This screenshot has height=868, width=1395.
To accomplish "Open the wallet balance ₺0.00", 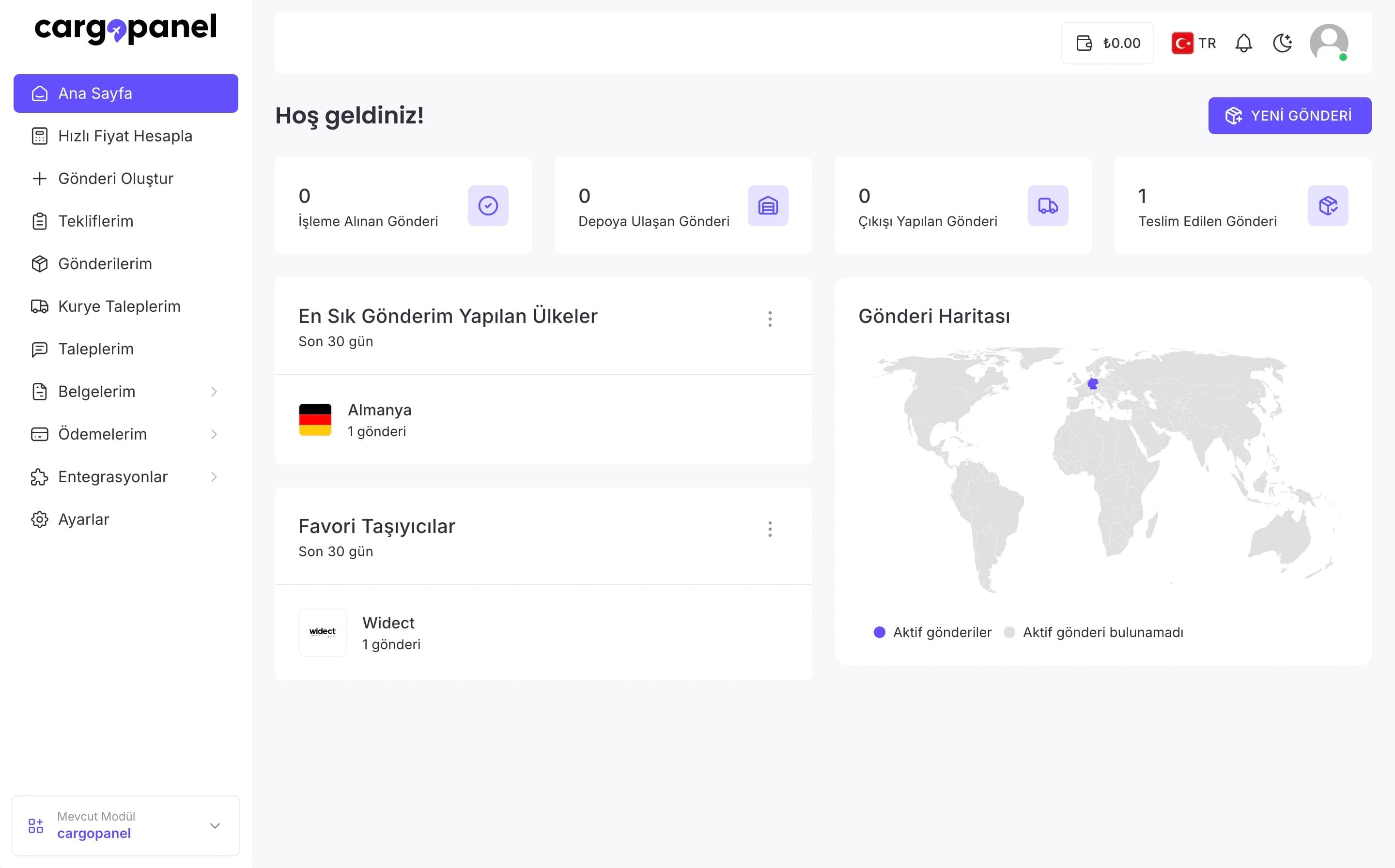I will [1107, 43].
